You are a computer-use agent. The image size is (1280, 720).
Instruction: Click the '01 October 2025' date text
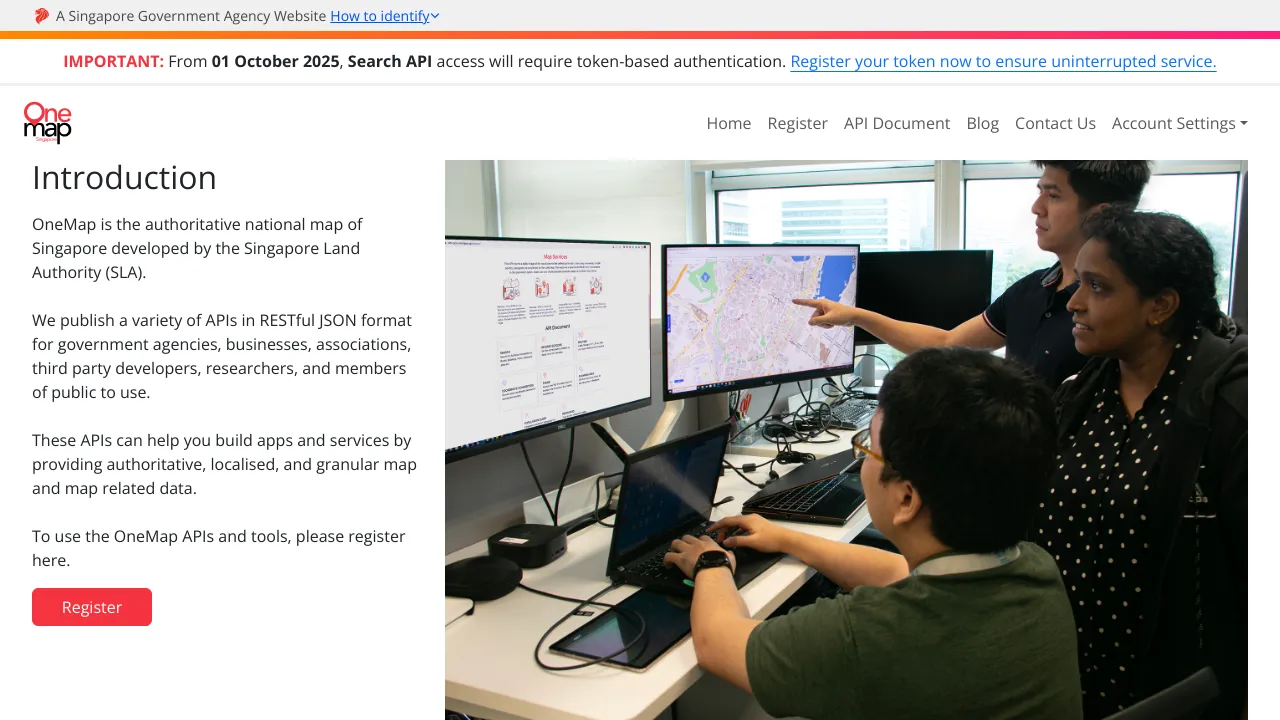click(275, 61)
